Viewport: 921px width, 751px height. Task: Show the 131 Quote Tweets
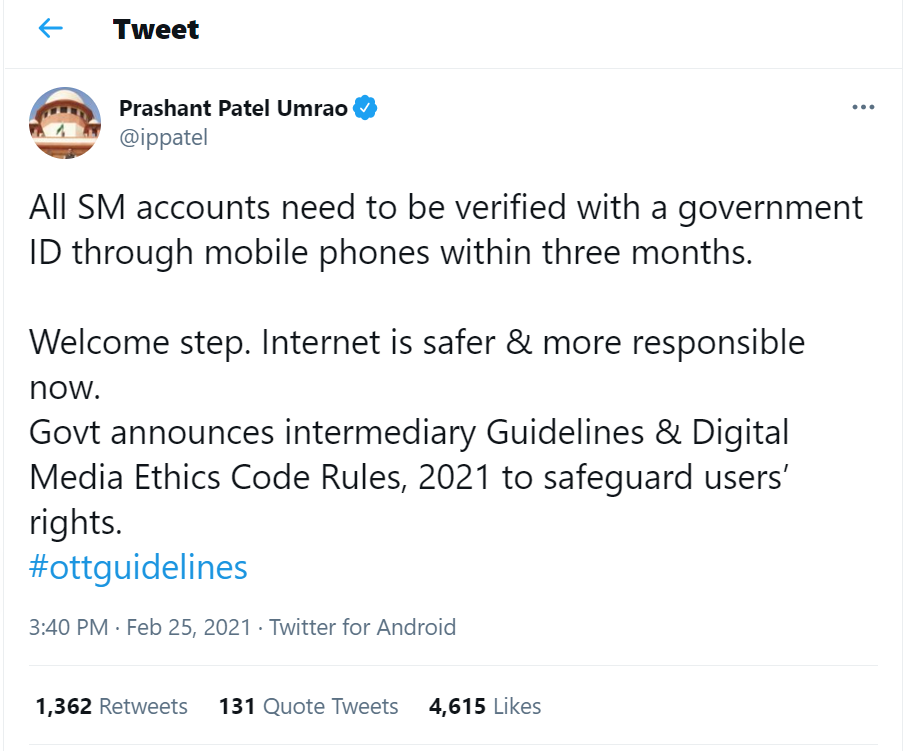tap(308, 706)
